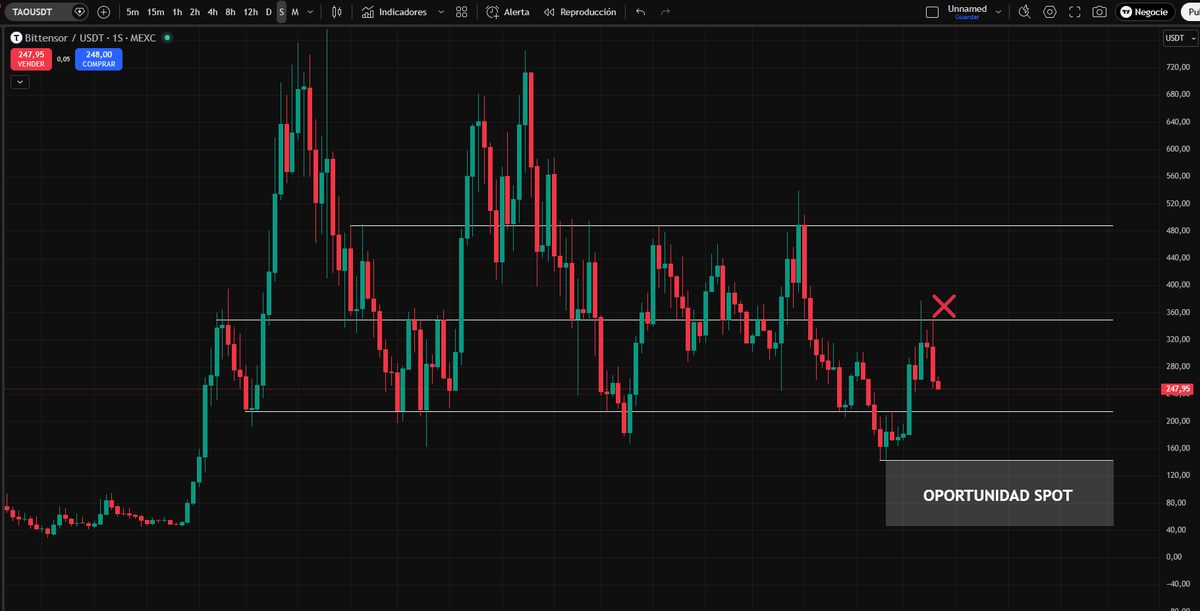Expand the layout management dropdown arrow
This screenshot has height=611, width=1200.
(999, 12)
